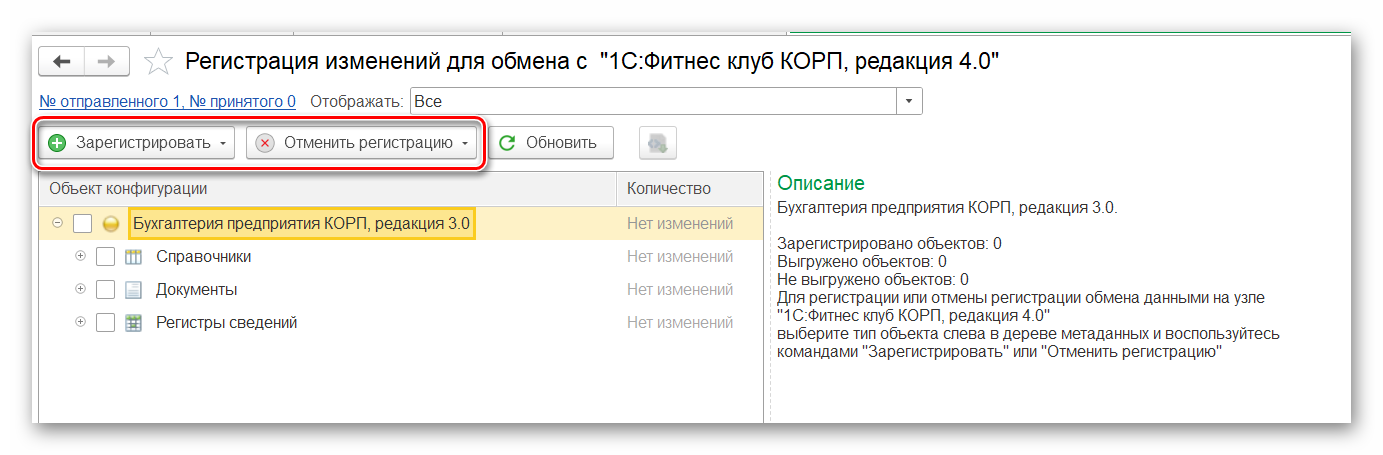Click into the Отображать field showing Все
1383x455 pixels.
tap(653, 102)
